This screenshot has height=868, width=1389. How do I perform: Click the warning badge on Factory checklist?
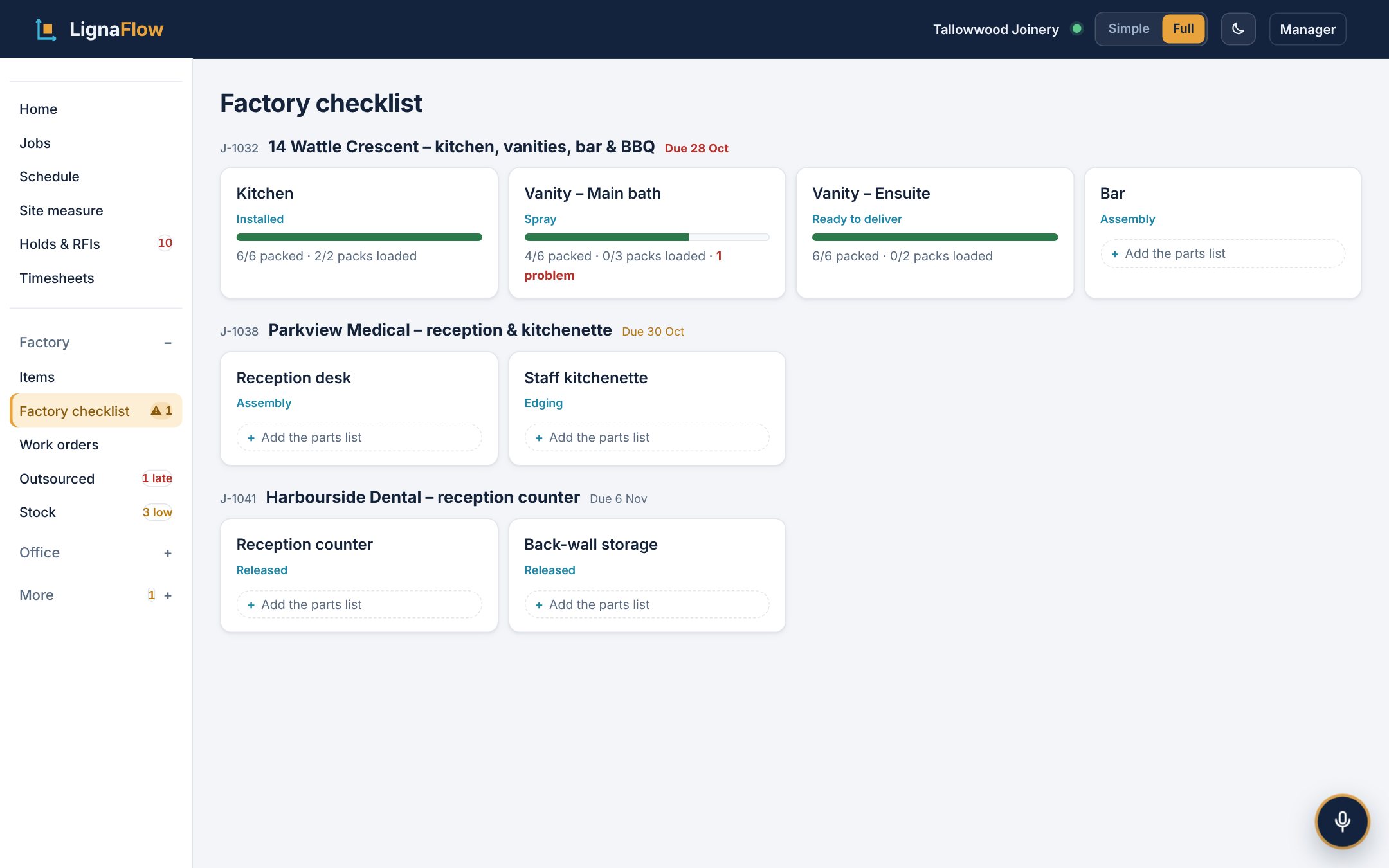[161, 410]
